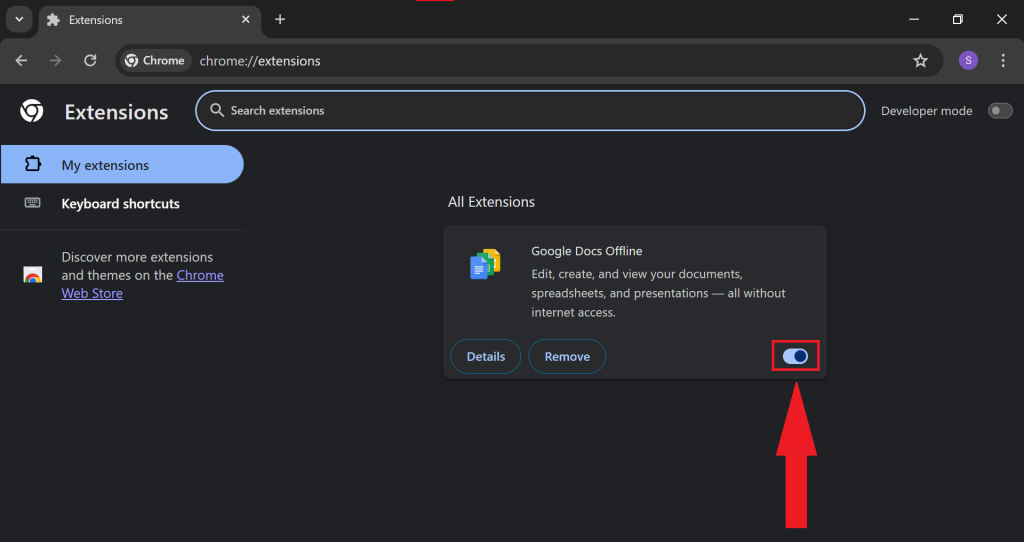The width and height of the screenshot is (1024, 542).
Task: Close the Extensions browser tab
Action: [244, 20]
